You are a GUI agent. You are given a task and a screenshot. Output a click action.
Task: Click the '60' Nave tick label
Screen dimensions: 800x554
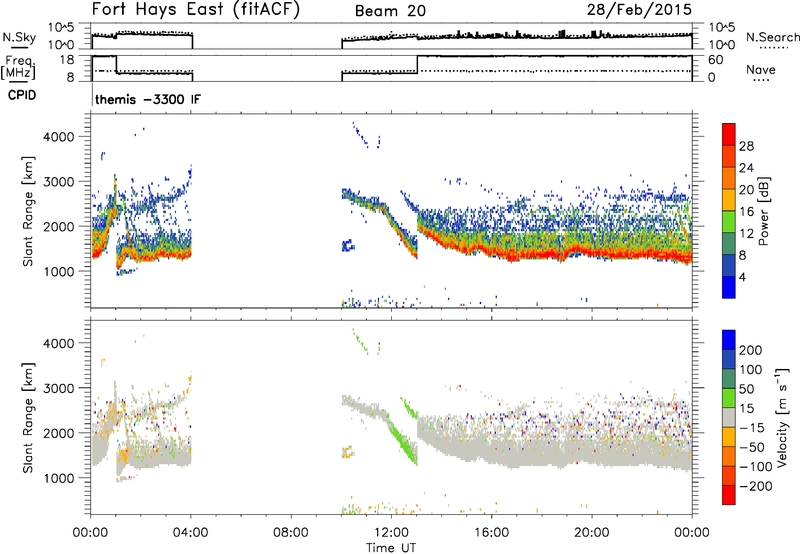(x=715, y=60)
